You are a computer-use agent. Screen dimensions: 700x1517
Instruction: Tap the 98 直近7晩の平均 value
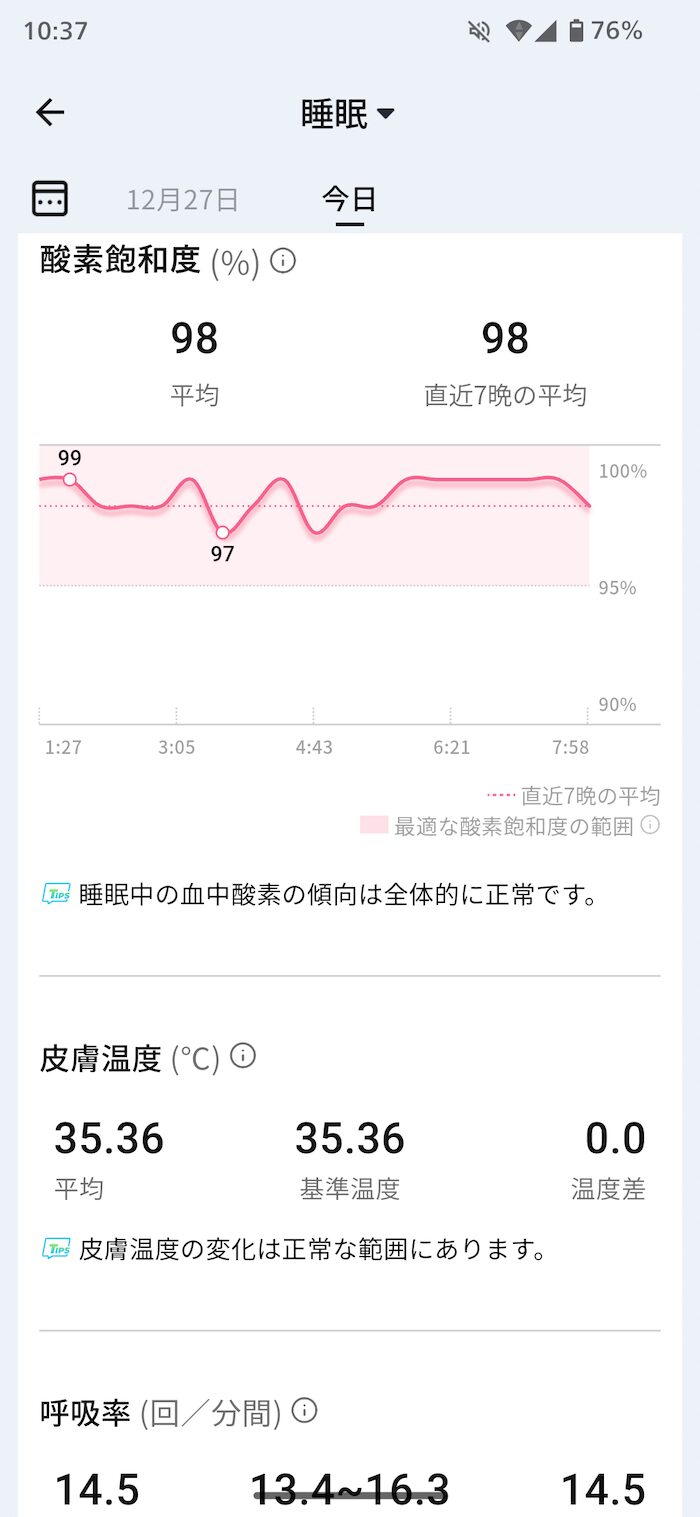pos(505,339)
